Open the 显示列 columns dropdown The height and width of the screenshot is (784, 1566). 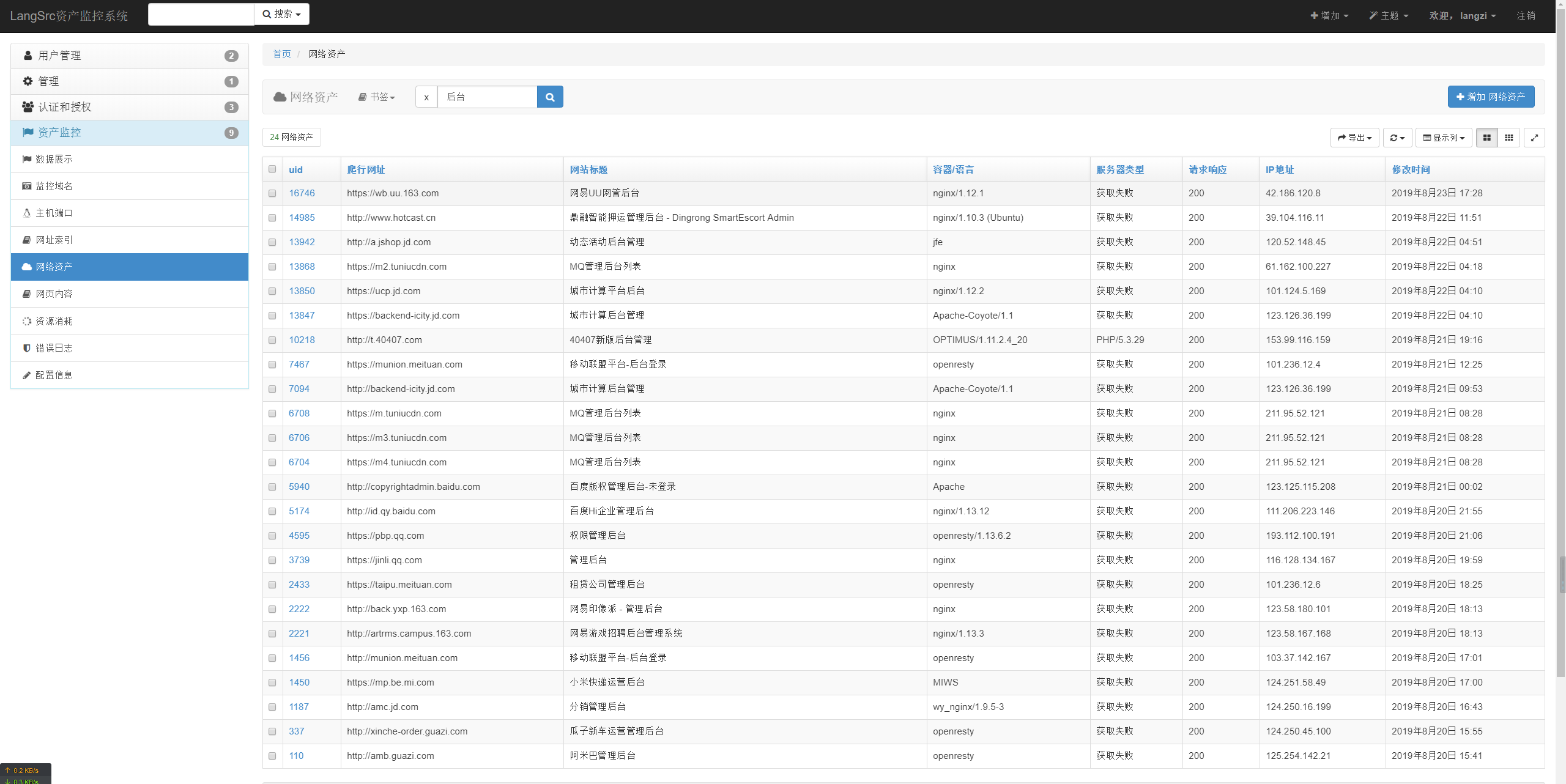(x=1443, y=138)
